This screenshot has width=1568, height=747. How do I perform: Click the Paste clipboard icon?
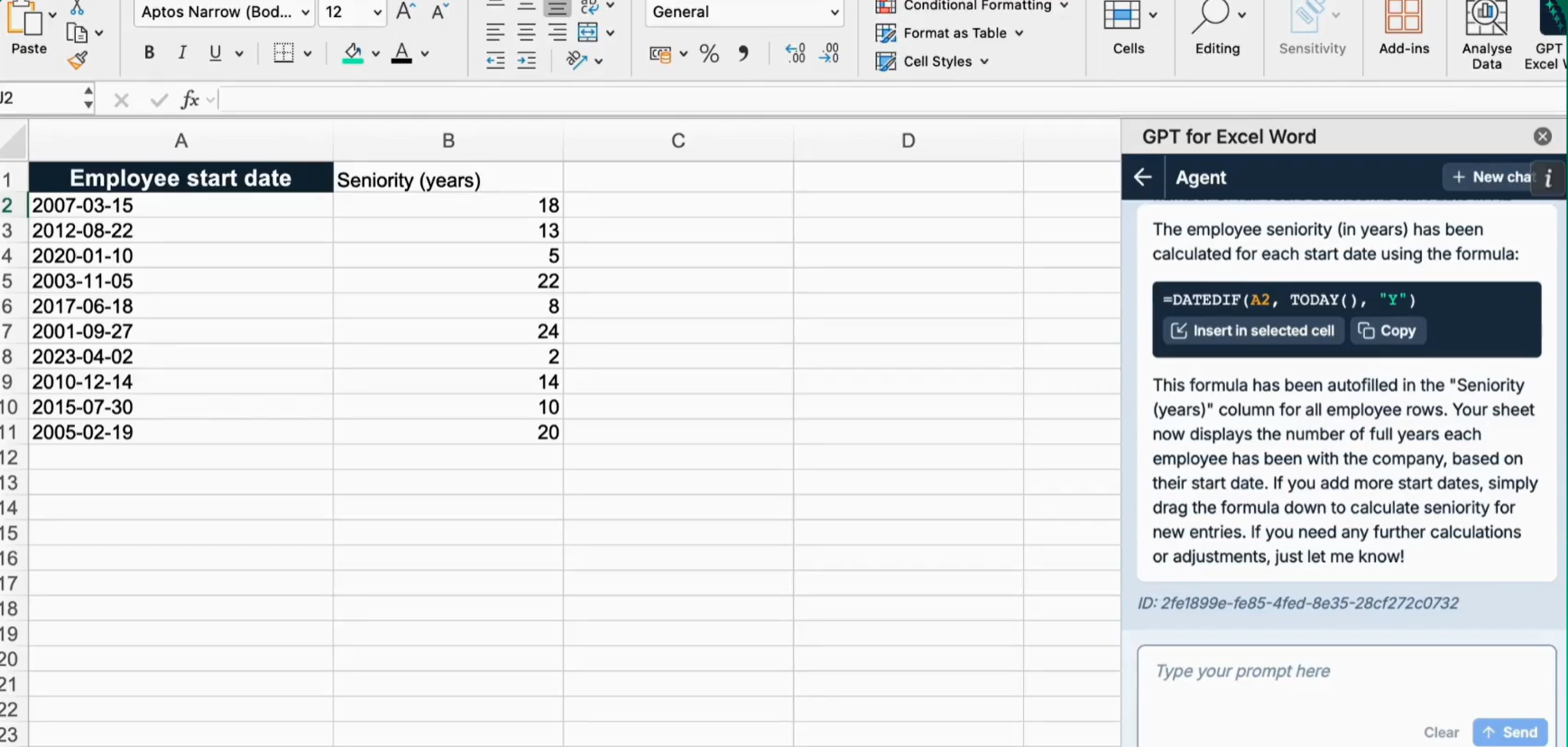point(25,18)
